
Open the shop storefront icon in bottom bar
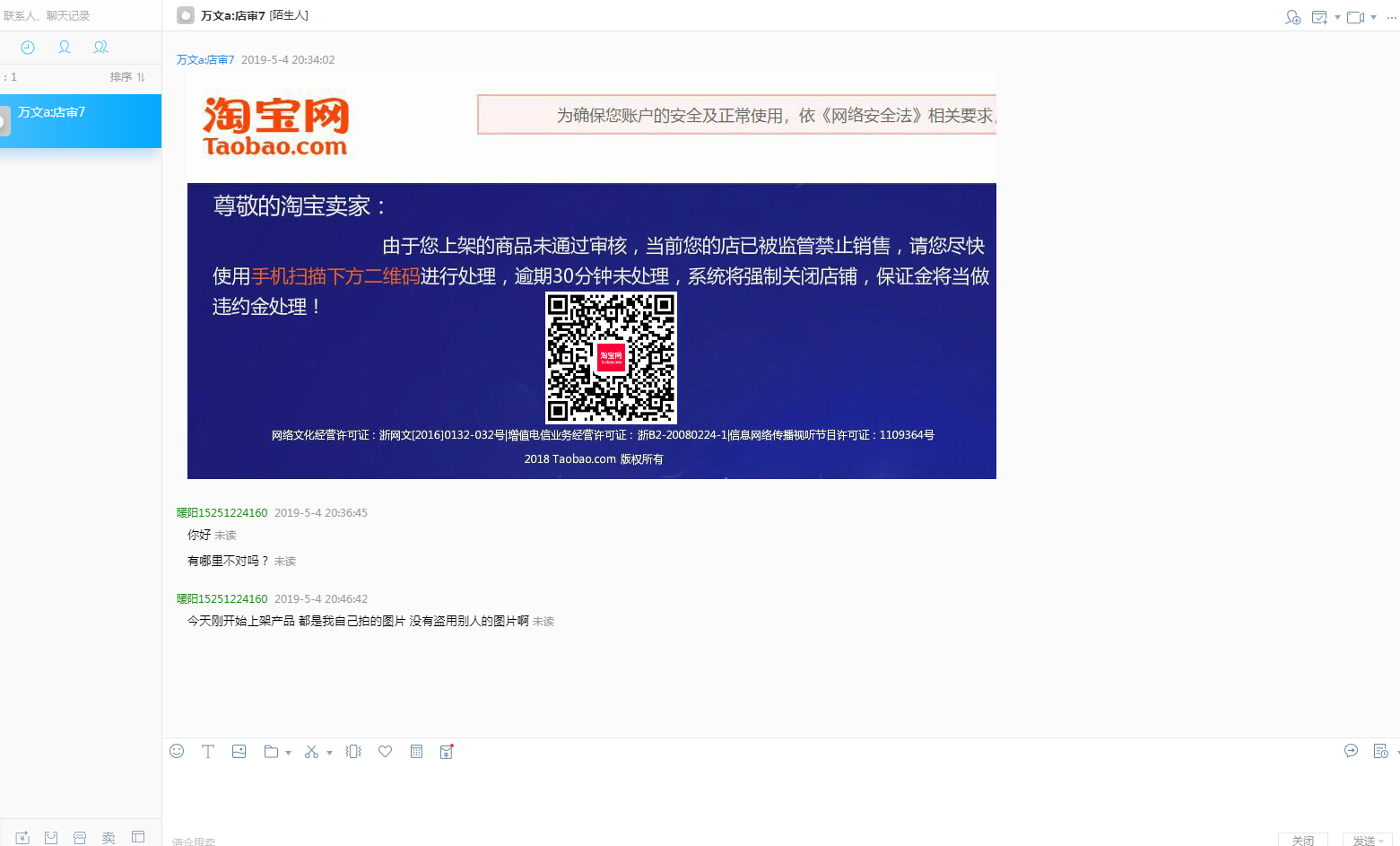pyautogui.click(x=80, y=837)
